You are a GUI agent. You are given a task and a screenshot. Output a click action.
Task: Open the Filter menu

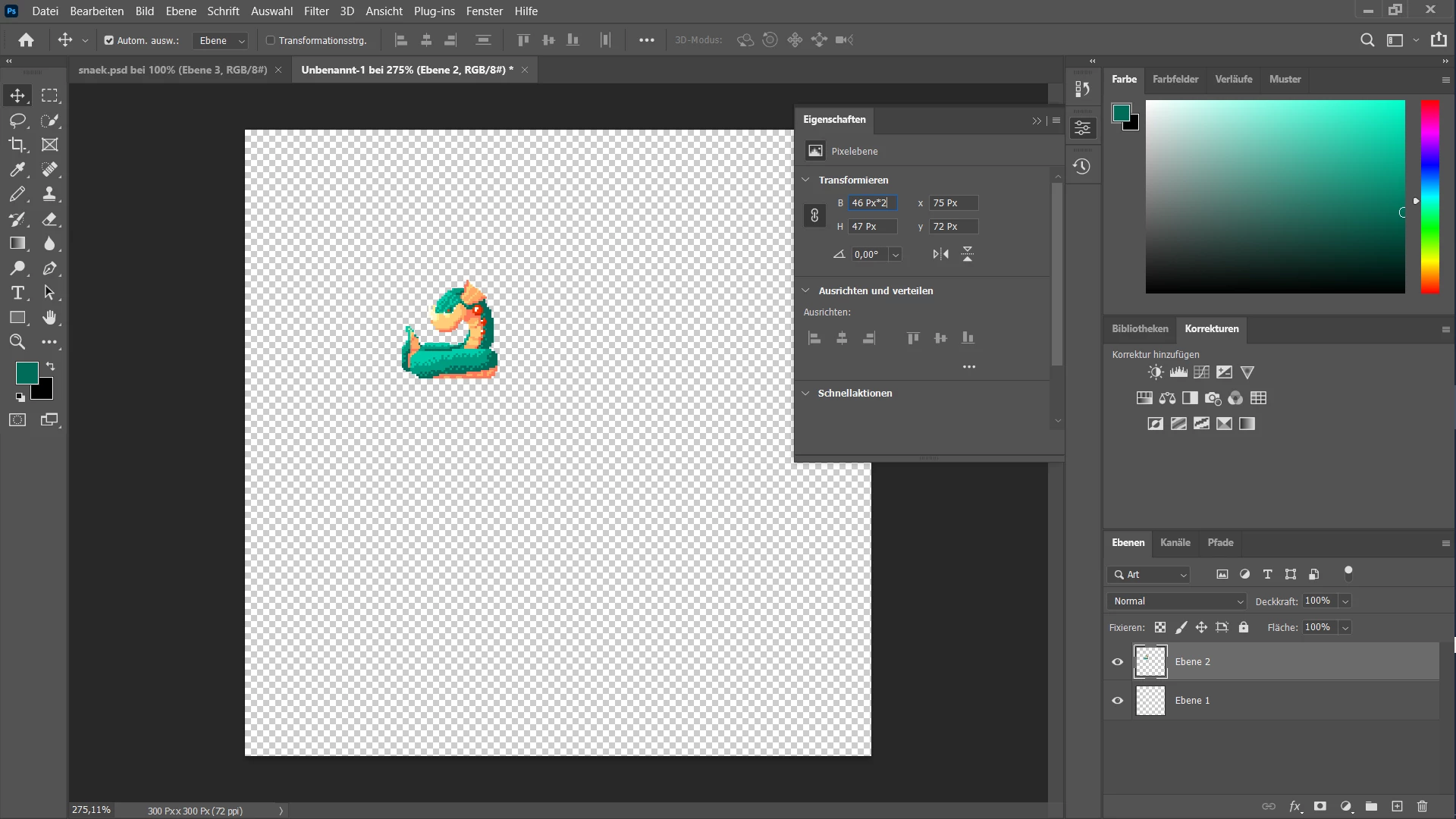coord(316,11)
